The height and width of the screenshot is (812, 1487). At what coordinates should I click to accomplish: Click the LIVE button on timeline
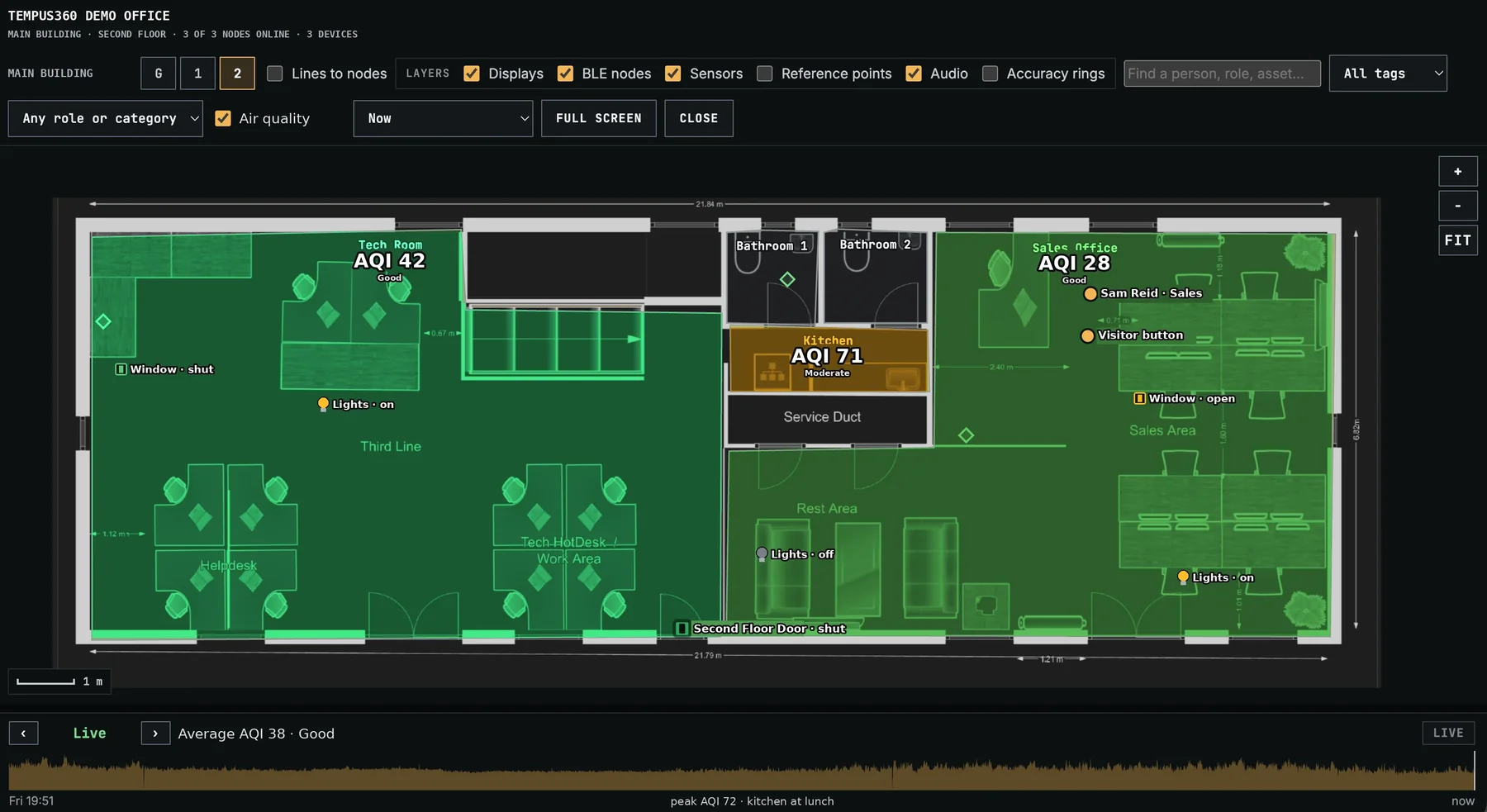coord(1448,733)
